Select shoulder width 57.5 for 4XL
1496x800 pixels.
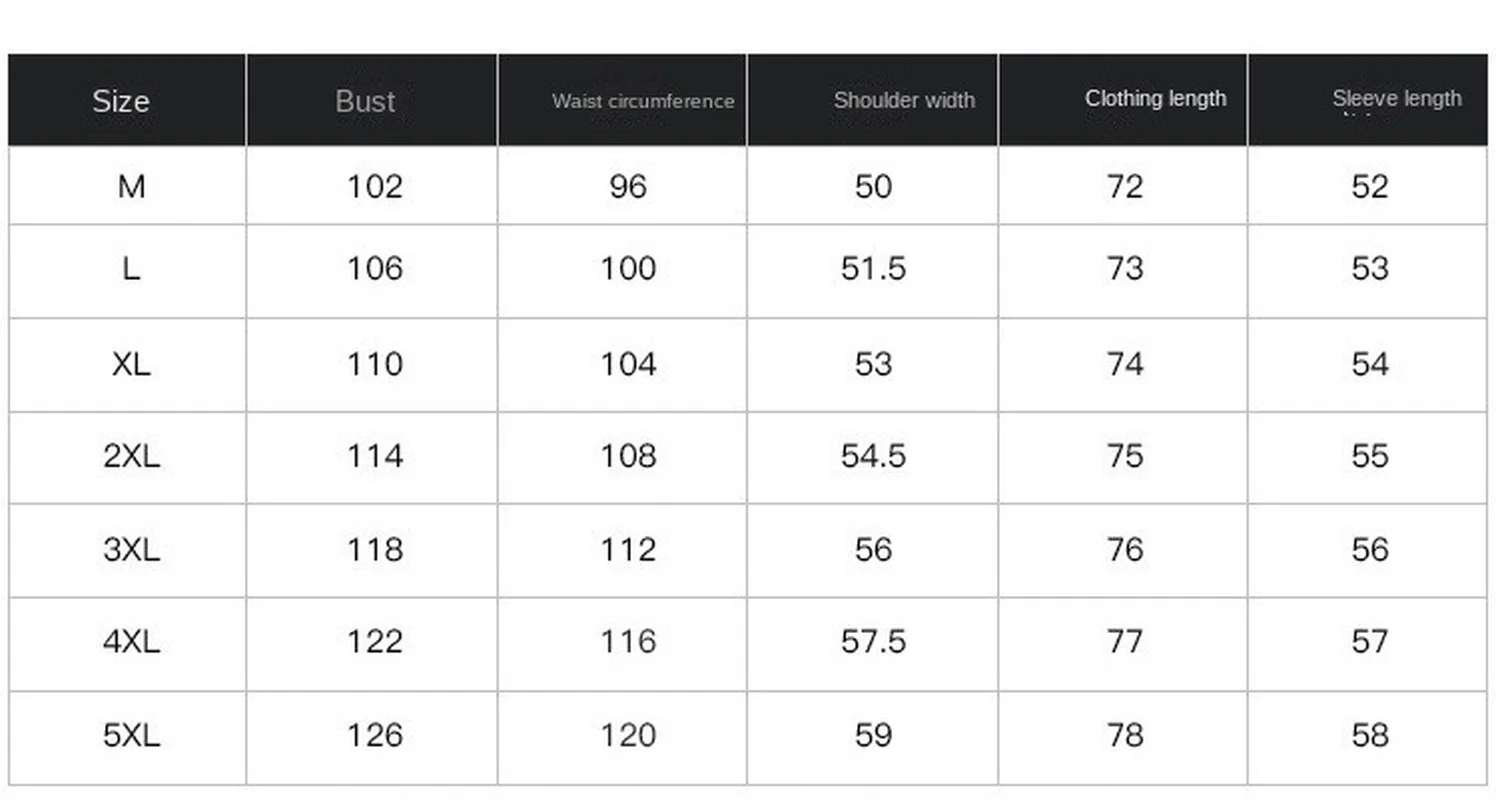click(873, 641)
